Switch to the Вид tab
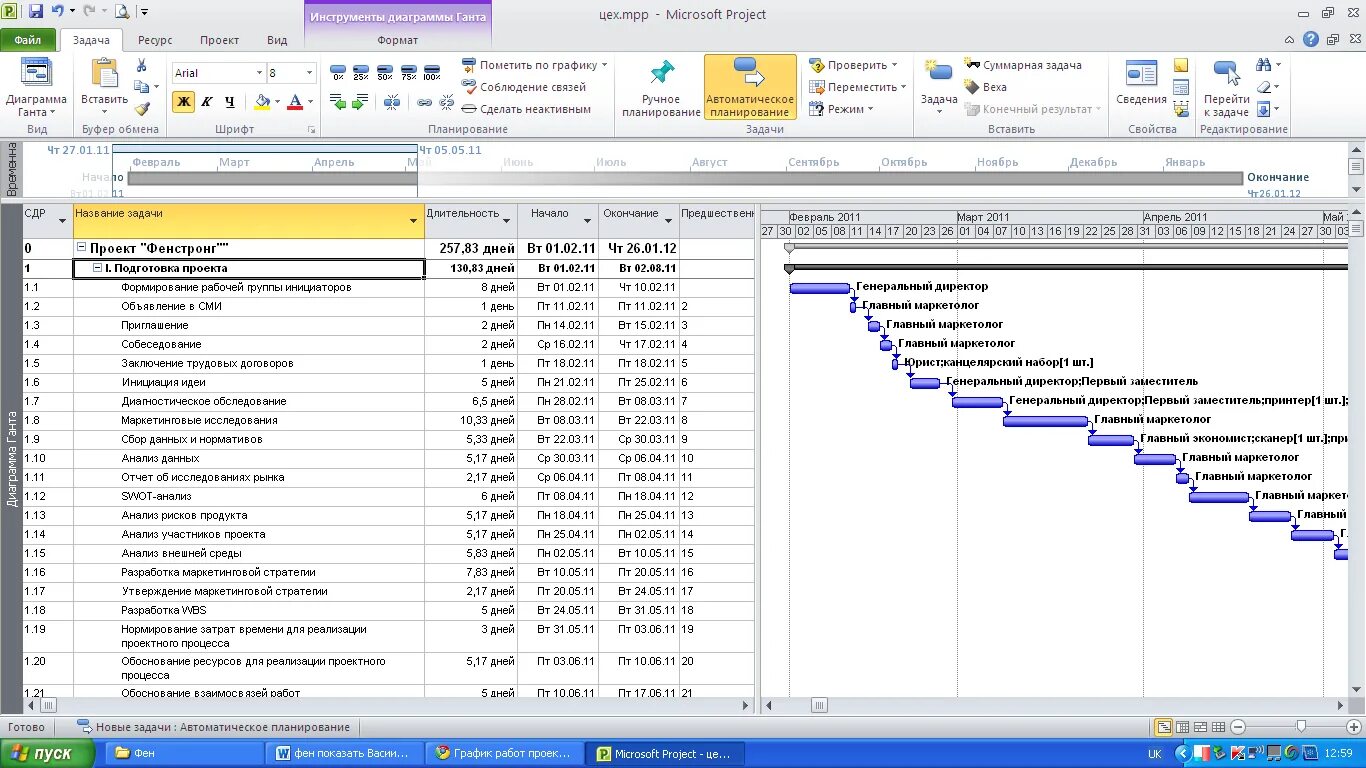The image size is (1366, 768). tap(277, 40)
